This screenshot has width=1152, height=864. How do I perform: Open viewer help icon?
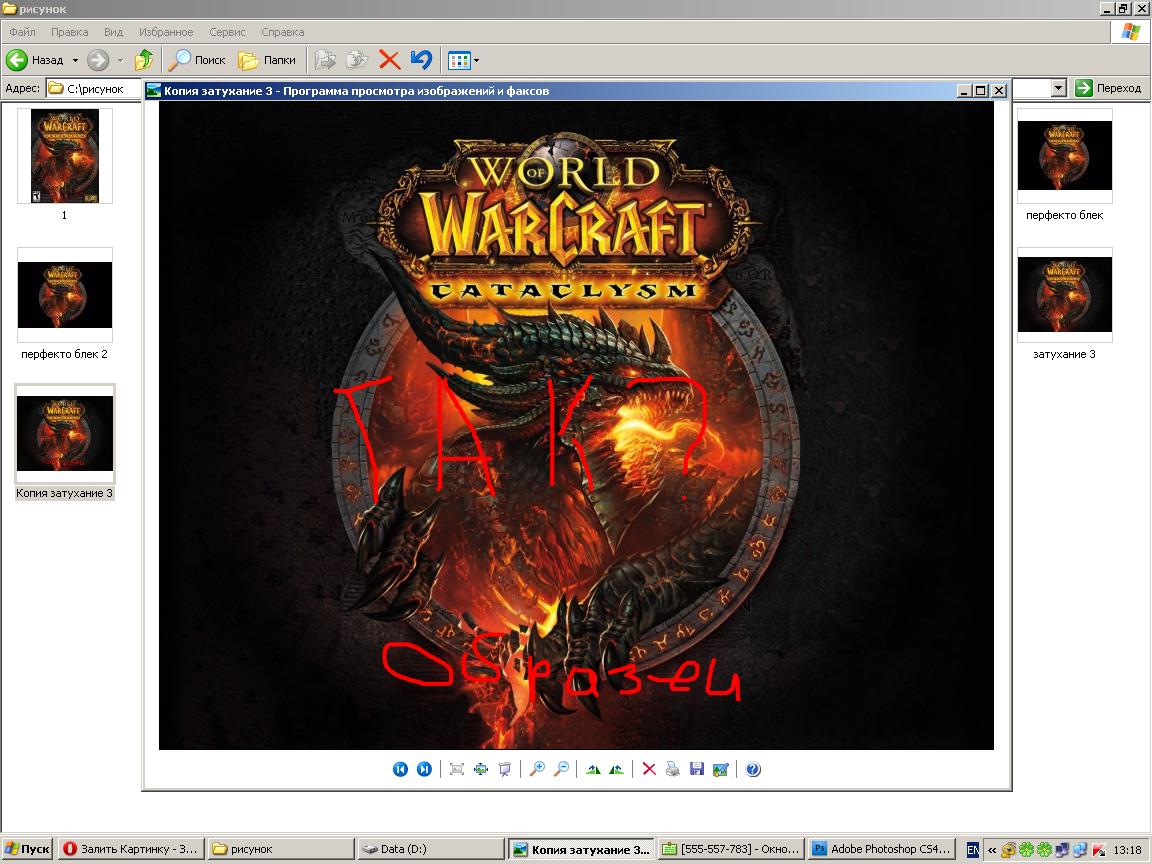(x=753, y=769)
